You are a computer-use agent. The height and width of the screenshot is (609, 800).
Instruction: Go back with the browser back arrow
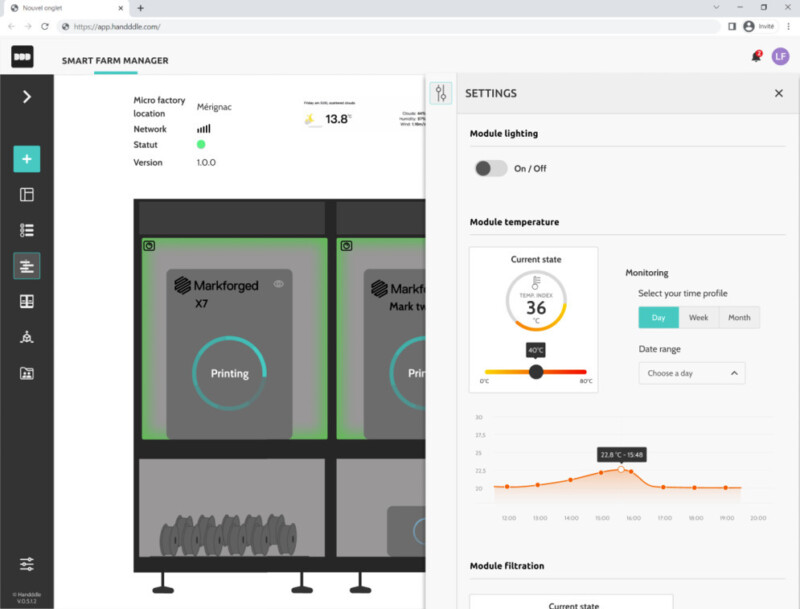pos(11,27)
